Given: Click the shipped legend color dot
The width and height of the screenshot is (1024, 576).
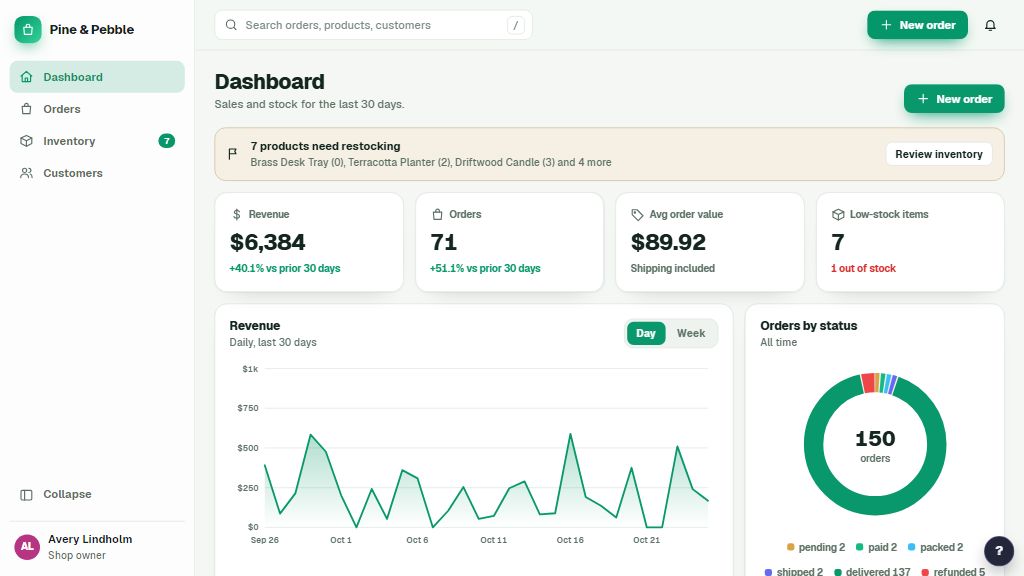Looking at the screenshot, I should tap(768, 572).
